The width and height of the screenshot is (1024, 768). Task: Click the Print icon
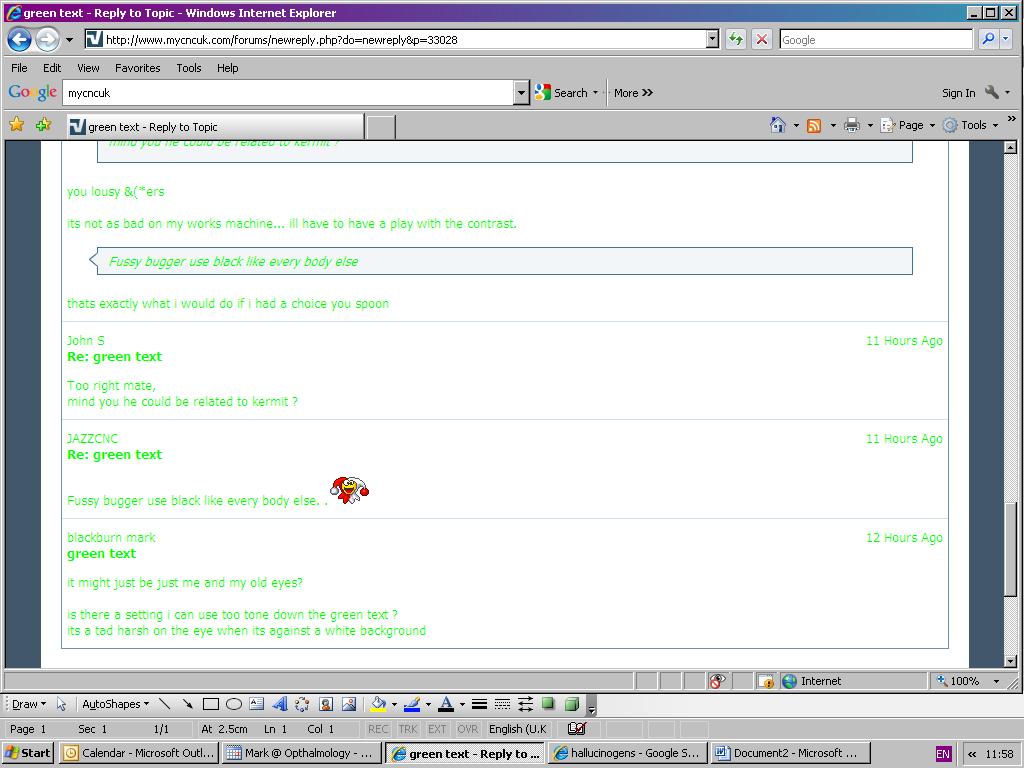[852, 125]
